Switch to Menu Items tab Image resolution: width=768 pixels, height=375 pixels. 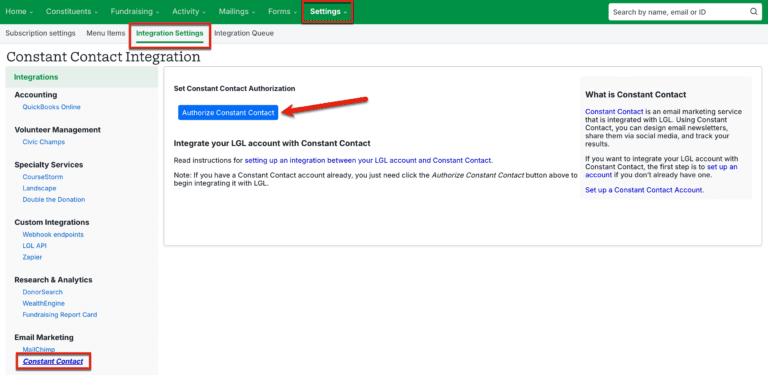coord(106,33)
